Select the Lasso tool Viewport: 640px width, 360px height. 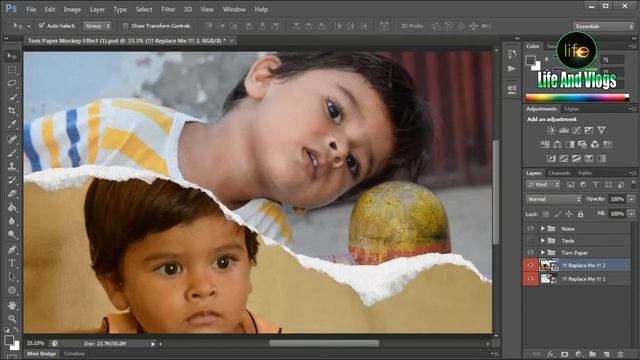12,83
